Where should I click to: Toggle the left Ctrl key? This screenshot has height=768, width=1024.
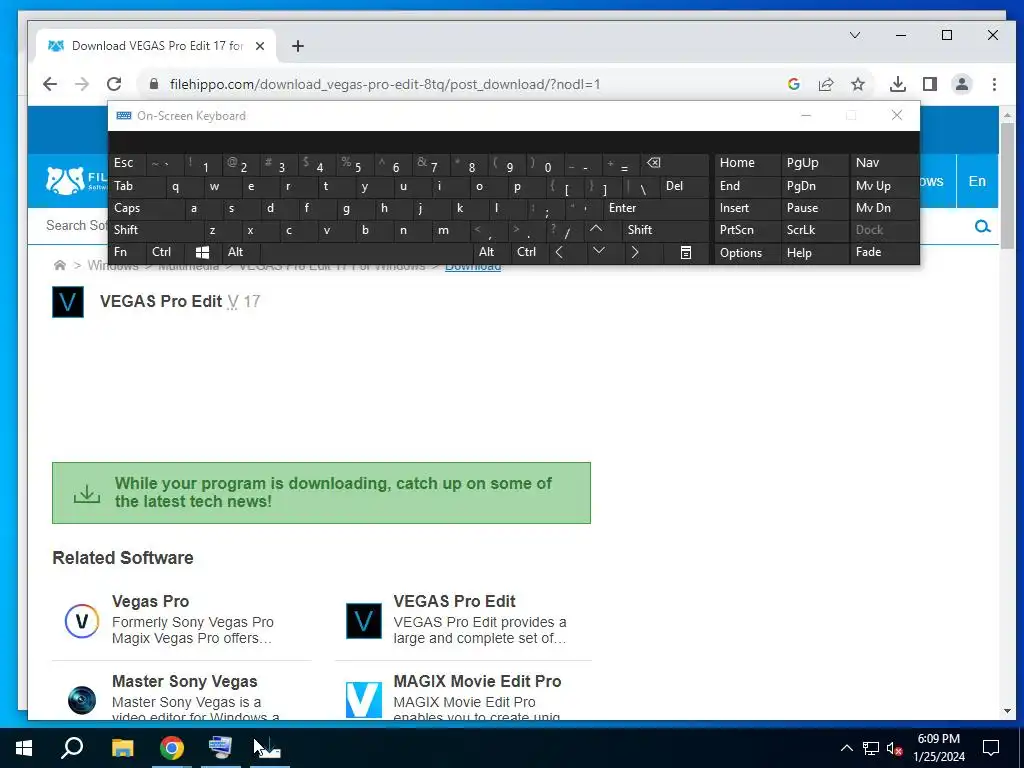[x=165, y=252]
